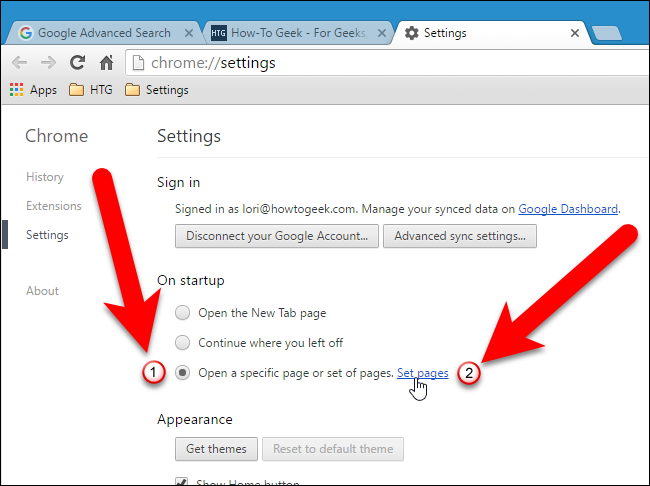This screenshot has height=486, width=650.
Task: Open Extensions in the Chrome sidebar
Action: [53, 206]
